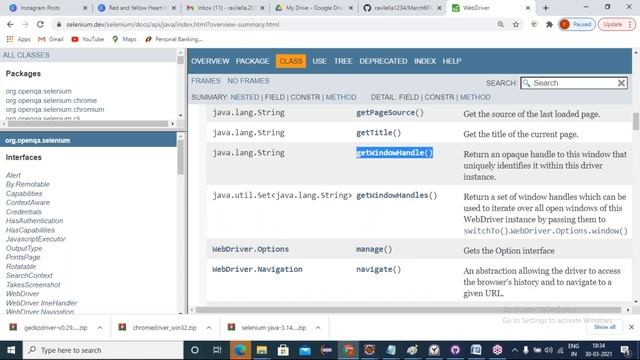Switch to the My Drive Google Drive tab

313,8
